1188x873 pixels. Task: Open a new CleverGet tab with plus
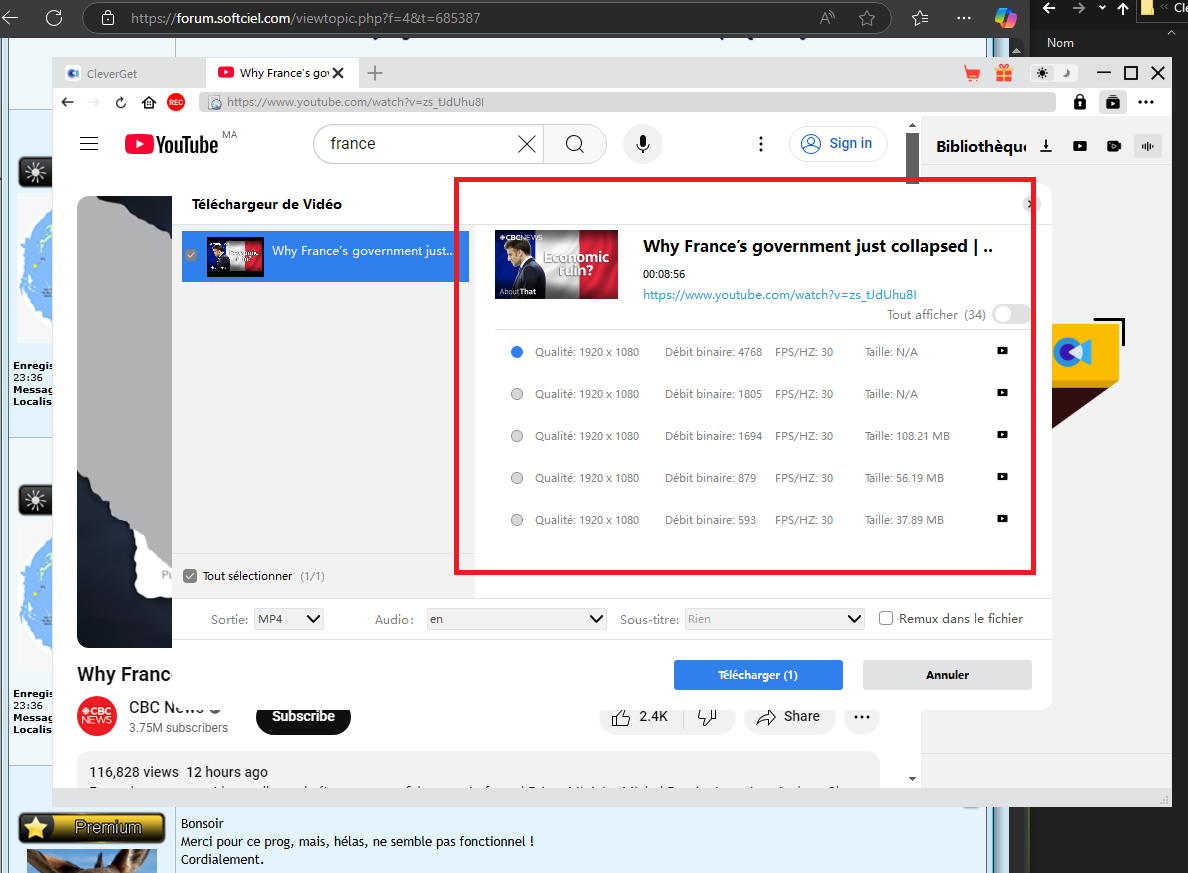click(374, 74)
